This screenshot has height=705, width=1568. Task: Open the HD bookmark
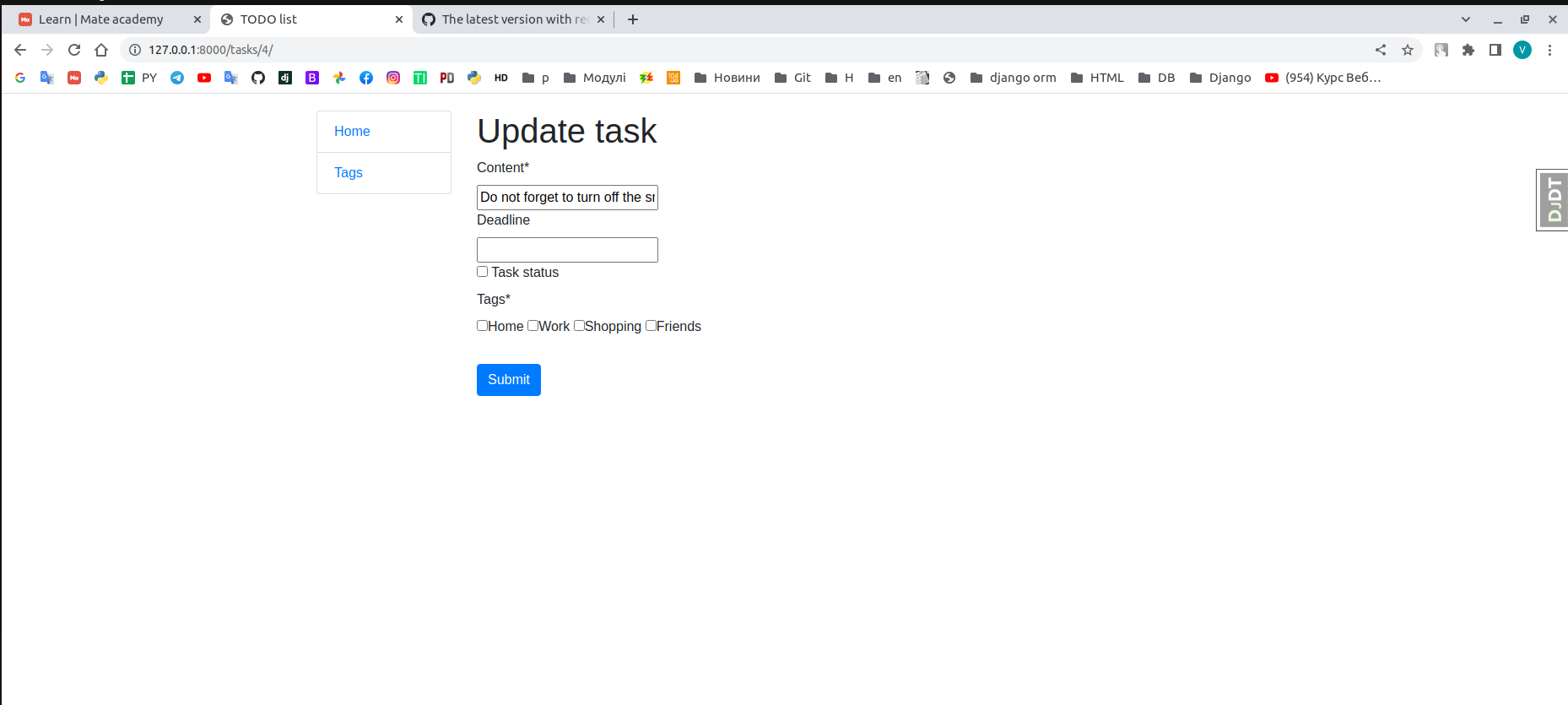[x=501, y=78]
